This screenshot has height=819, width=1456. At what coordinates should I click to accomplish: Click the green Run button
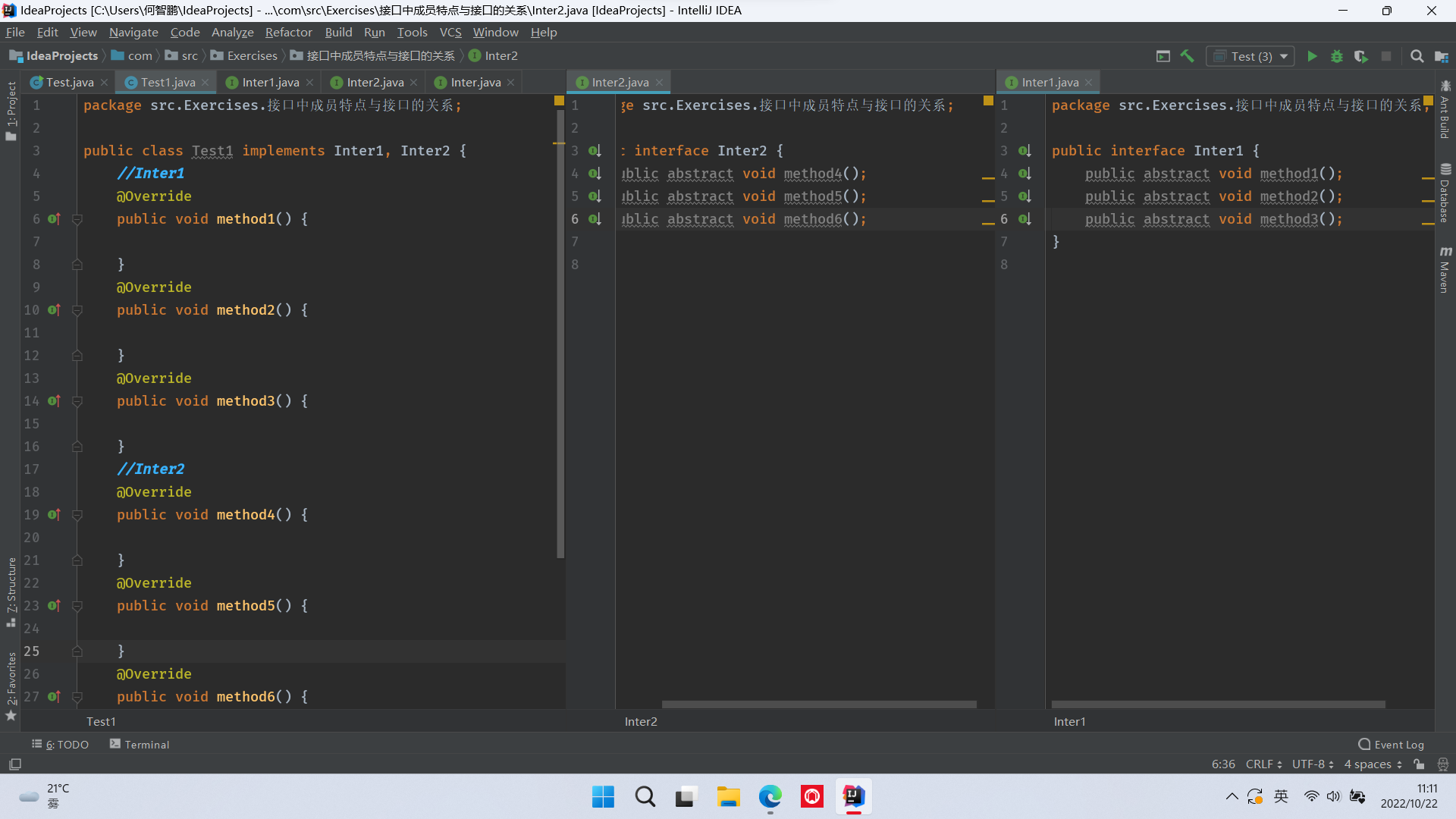coord(1312,56)
